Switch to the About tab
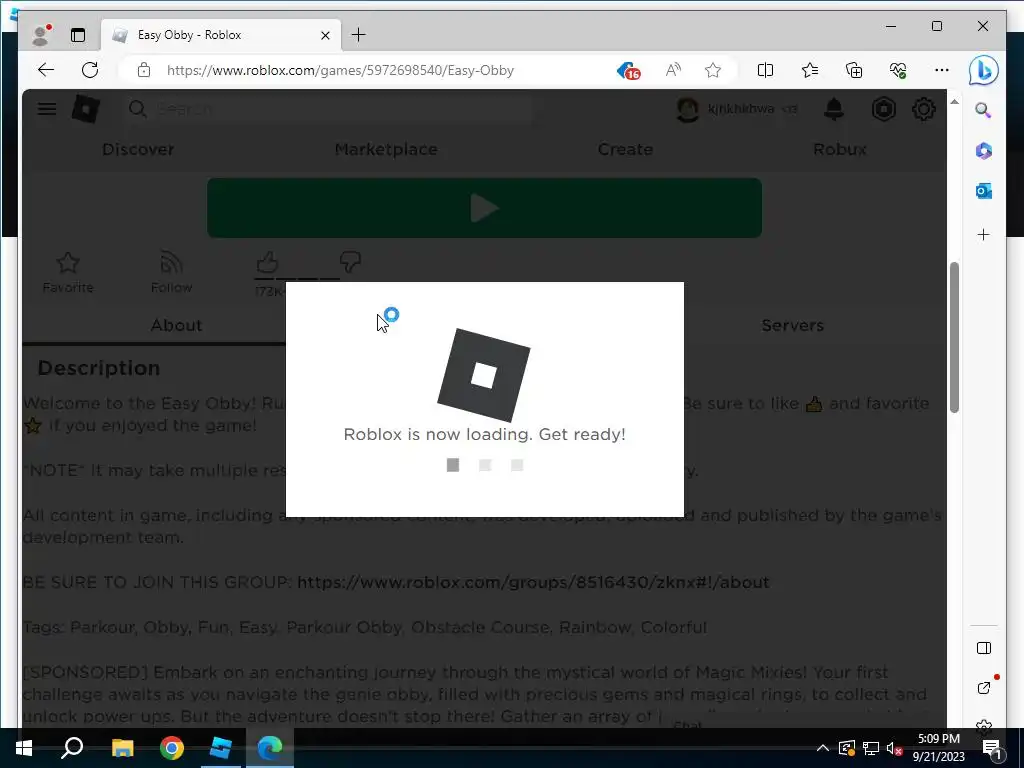This screenshot has width=1024, height=768. [x=176, y=325]
